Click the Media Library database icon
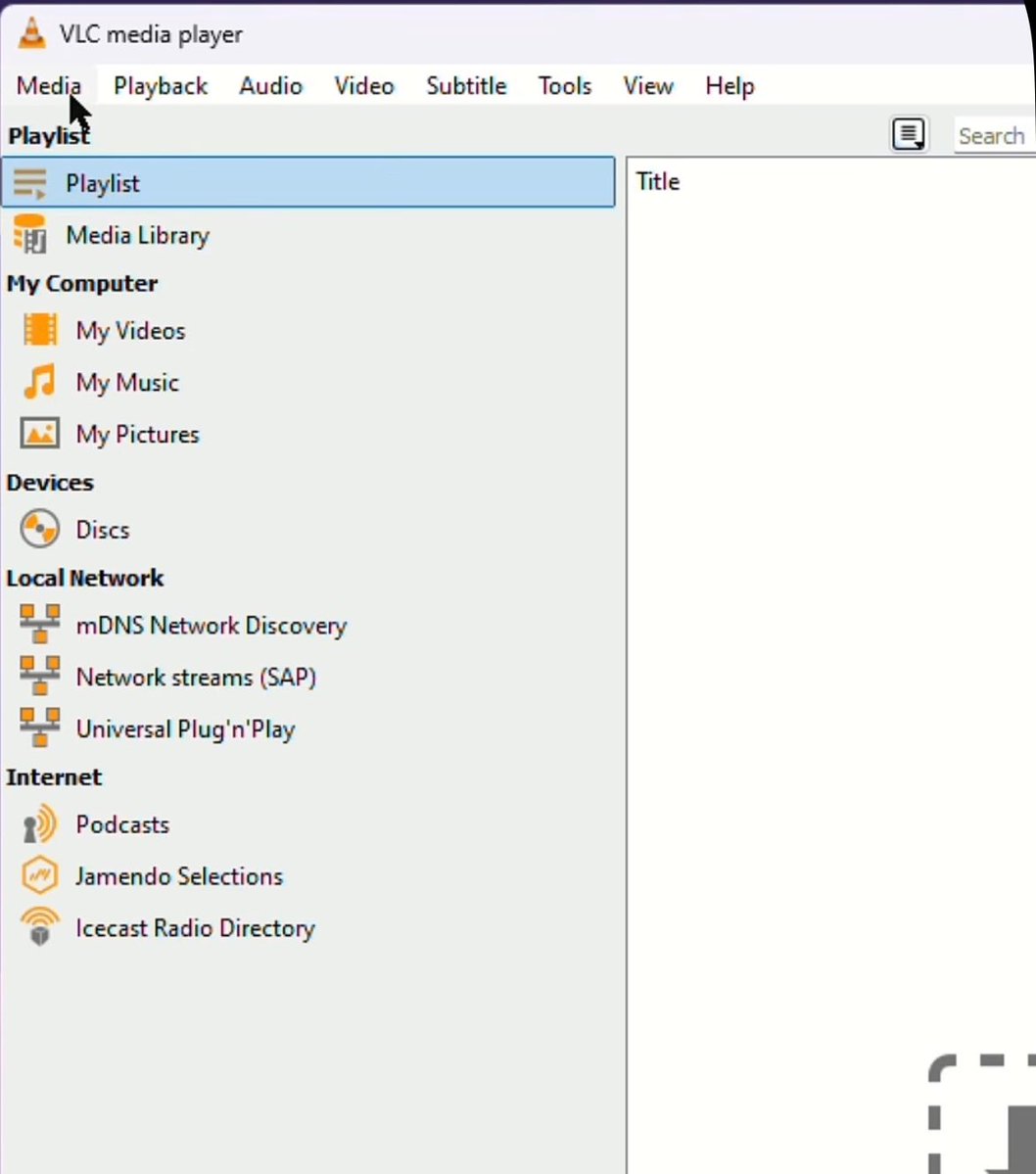Image resolution: width=1036 pixels, height=1174 pixels. 30,234
